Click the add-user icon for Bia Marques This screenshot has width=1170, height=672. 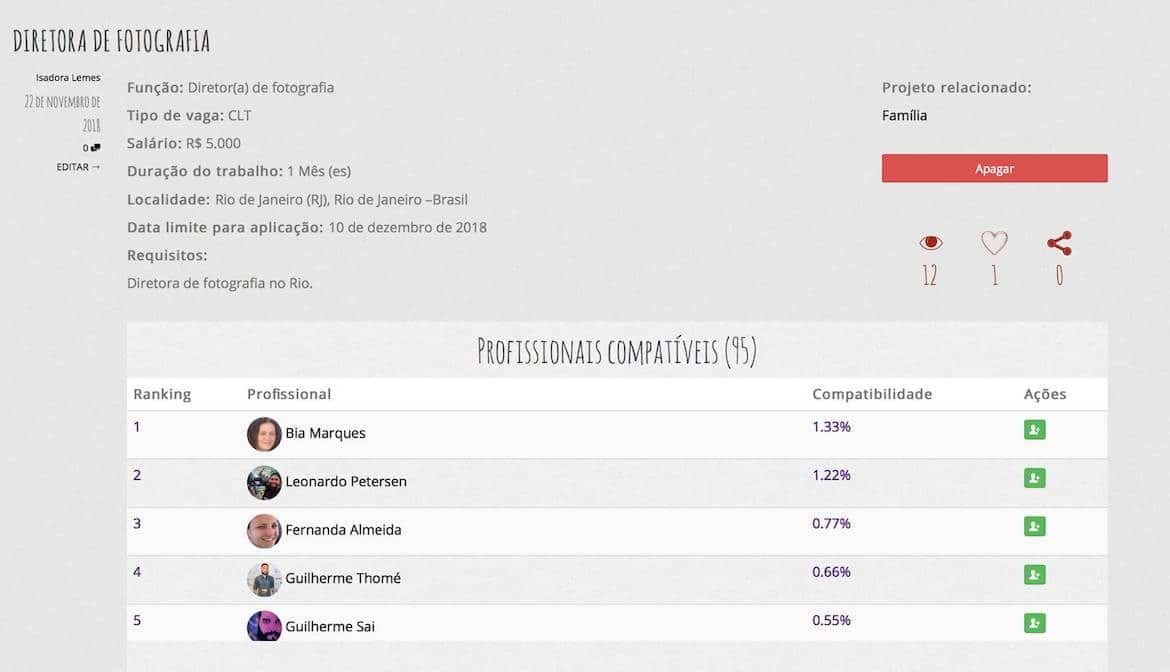1034,430
